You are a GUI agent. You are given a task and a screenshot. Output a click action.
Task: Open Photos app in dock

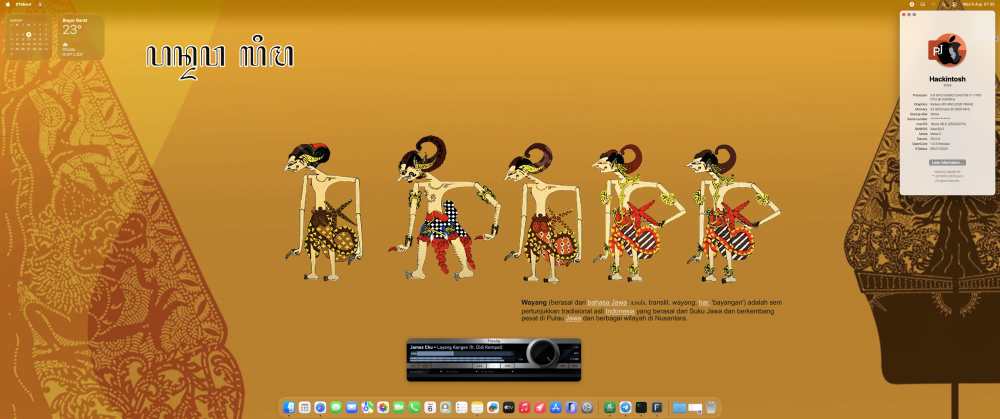coord(383,407)
